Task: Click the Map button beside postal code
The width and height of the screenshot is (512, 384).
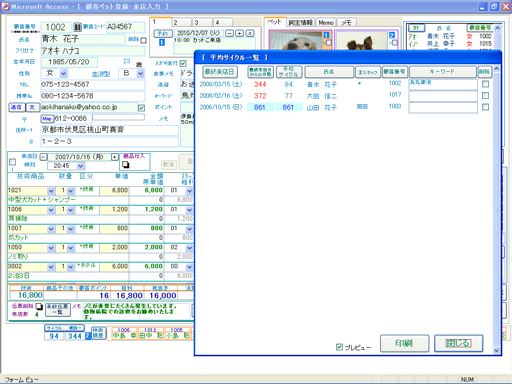Action: tap(47, 118)
